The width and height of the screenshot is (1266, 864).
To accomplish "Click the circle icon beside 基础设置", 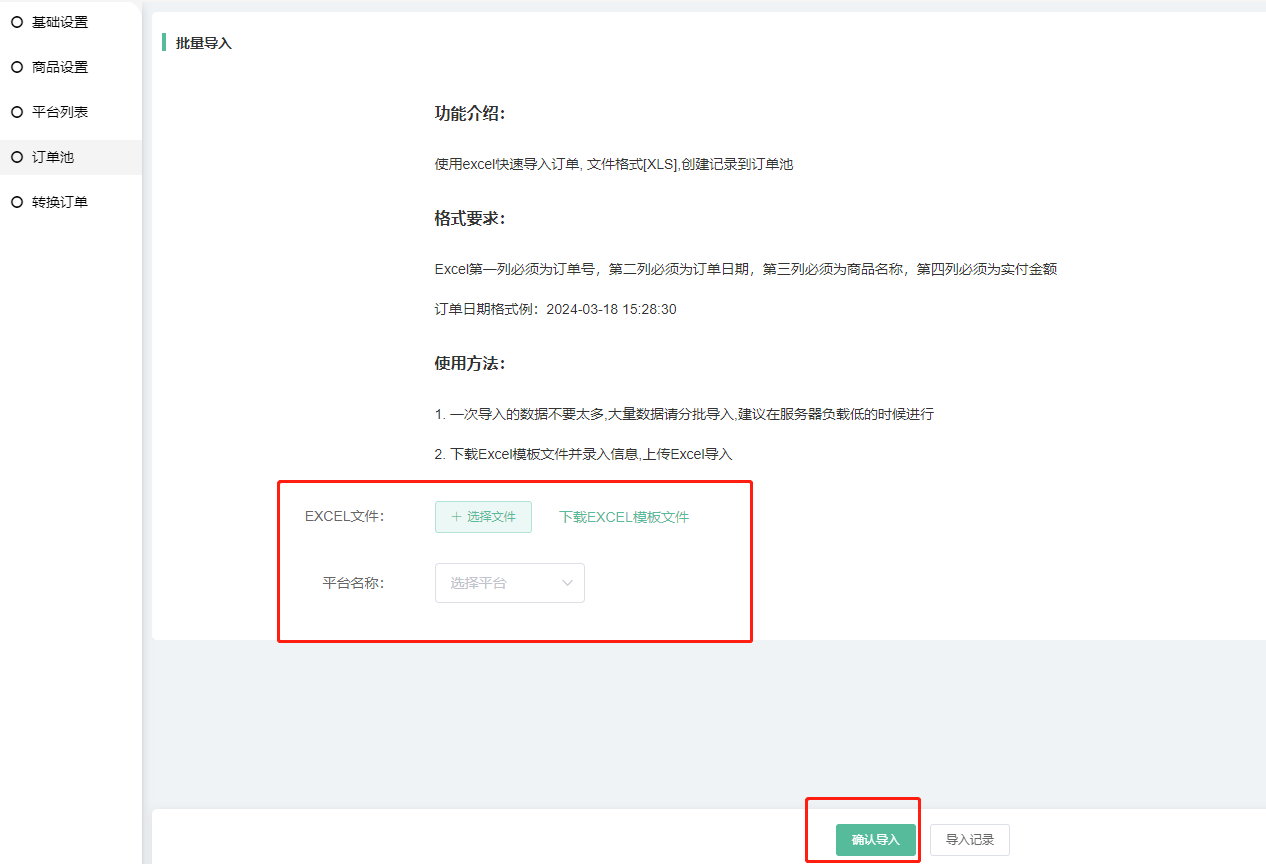I will 16,22.
